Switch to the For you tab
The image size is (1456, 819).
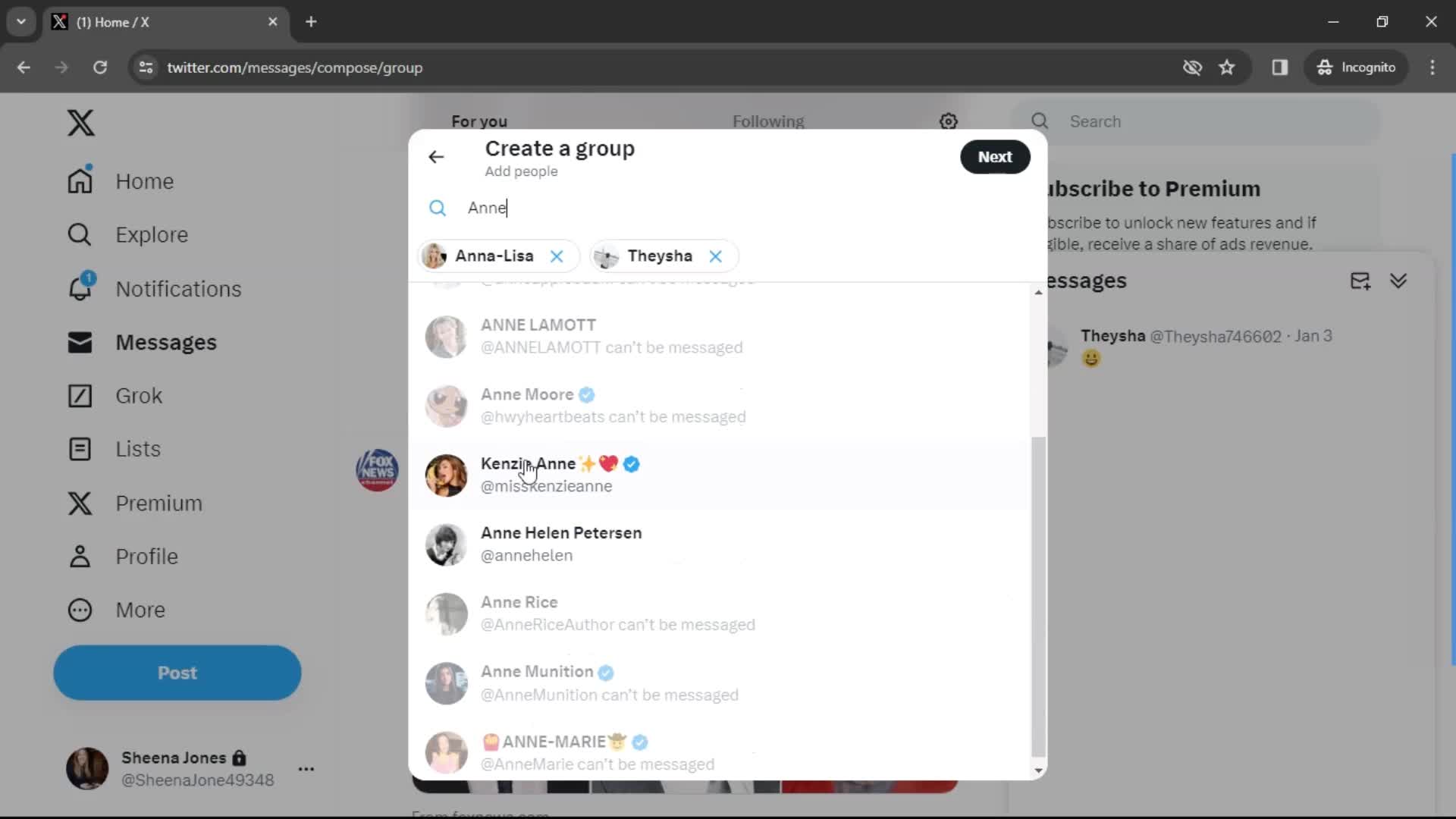479,120
